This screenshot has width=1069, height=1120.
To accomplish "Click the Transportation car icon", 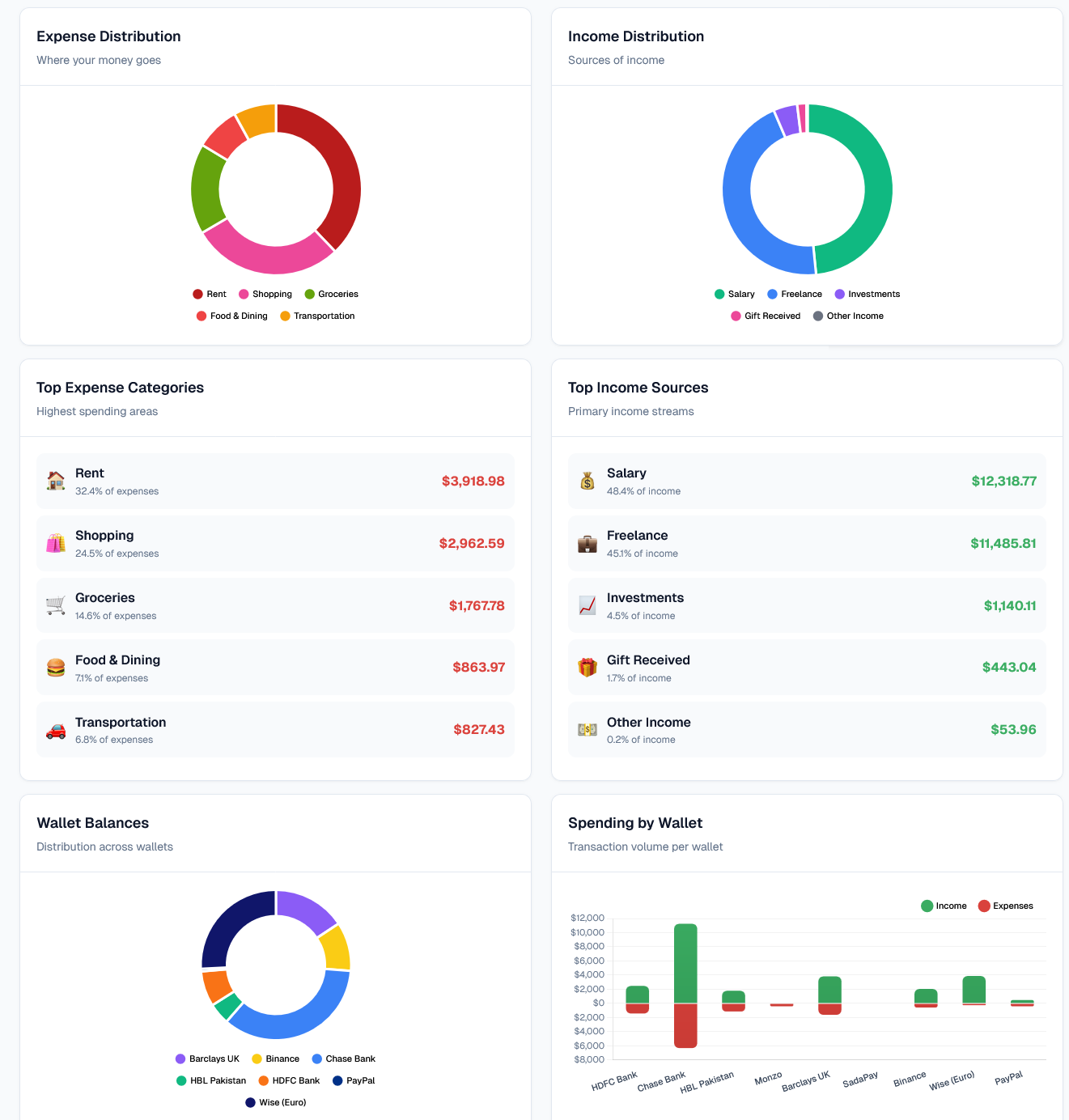I will [55, 728].
